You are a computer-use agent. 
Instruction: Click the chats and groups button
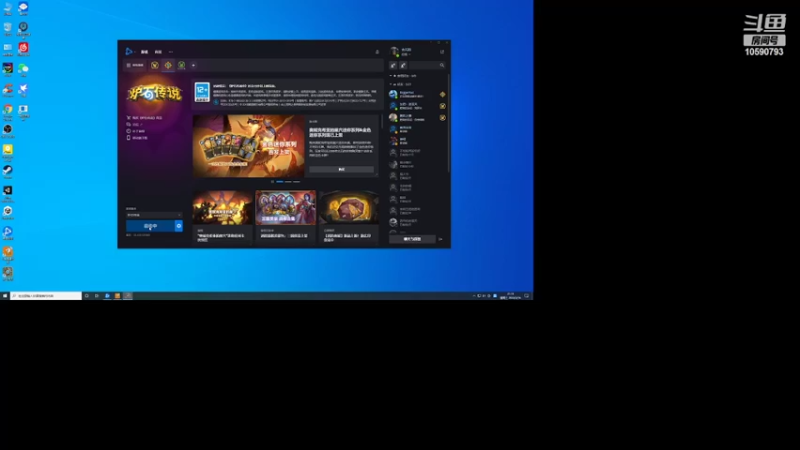tap(412, 239)
